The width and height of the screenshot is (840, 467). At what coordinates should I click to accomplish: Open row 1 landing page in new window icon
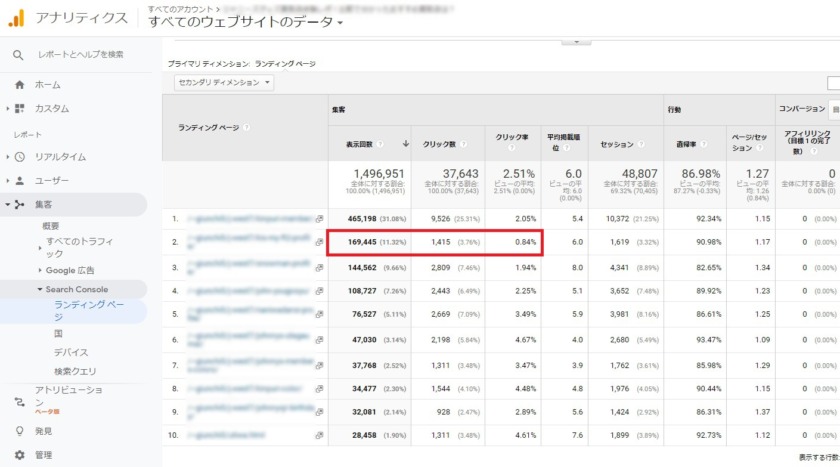click(x=319, y=219)
